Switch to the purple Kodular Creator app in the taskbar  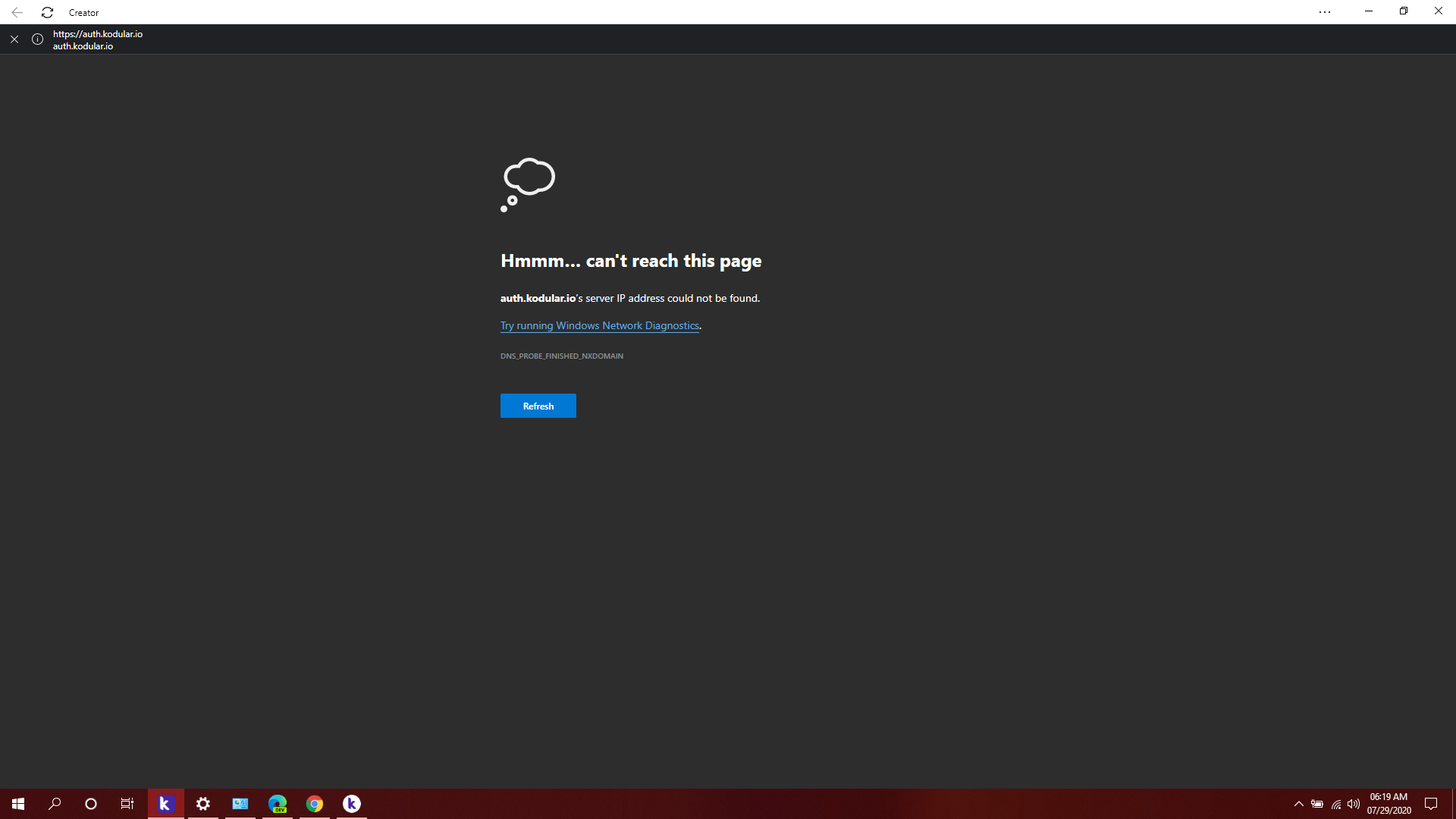pyautogui.click(x=165, y=804)
